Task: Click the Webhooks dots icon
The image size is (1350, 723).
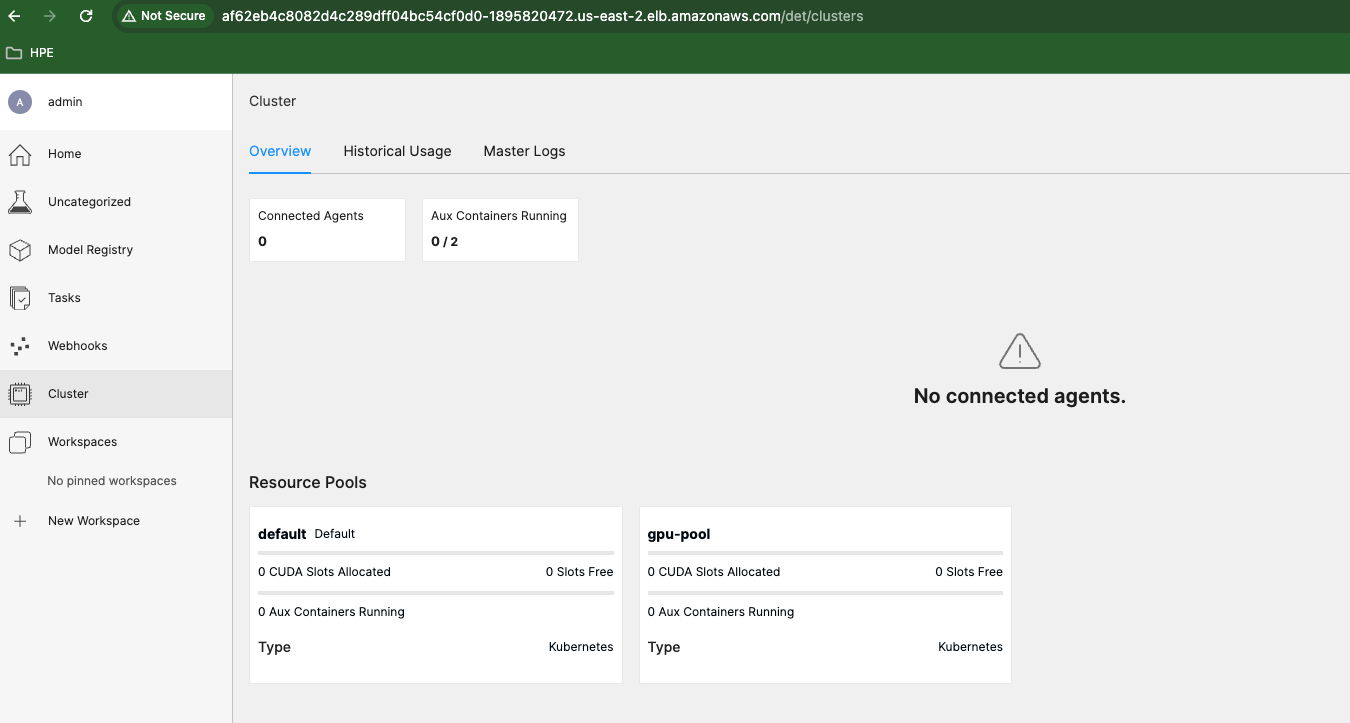Action: (20, 346)
